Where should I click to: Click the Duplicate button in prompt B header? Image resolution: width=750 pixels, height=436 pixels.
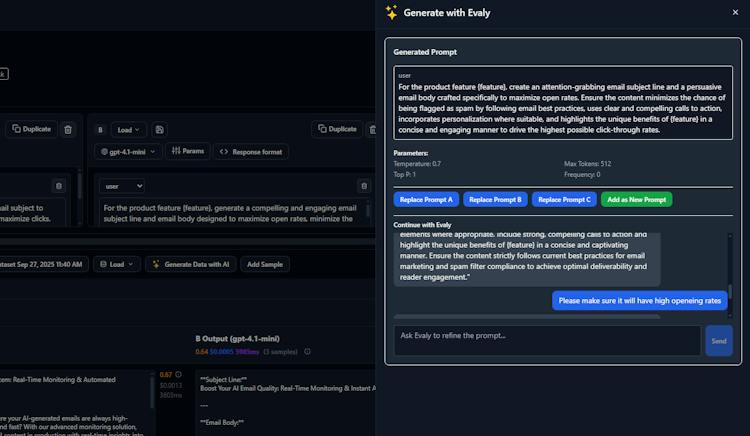click(x=338, y=129)
